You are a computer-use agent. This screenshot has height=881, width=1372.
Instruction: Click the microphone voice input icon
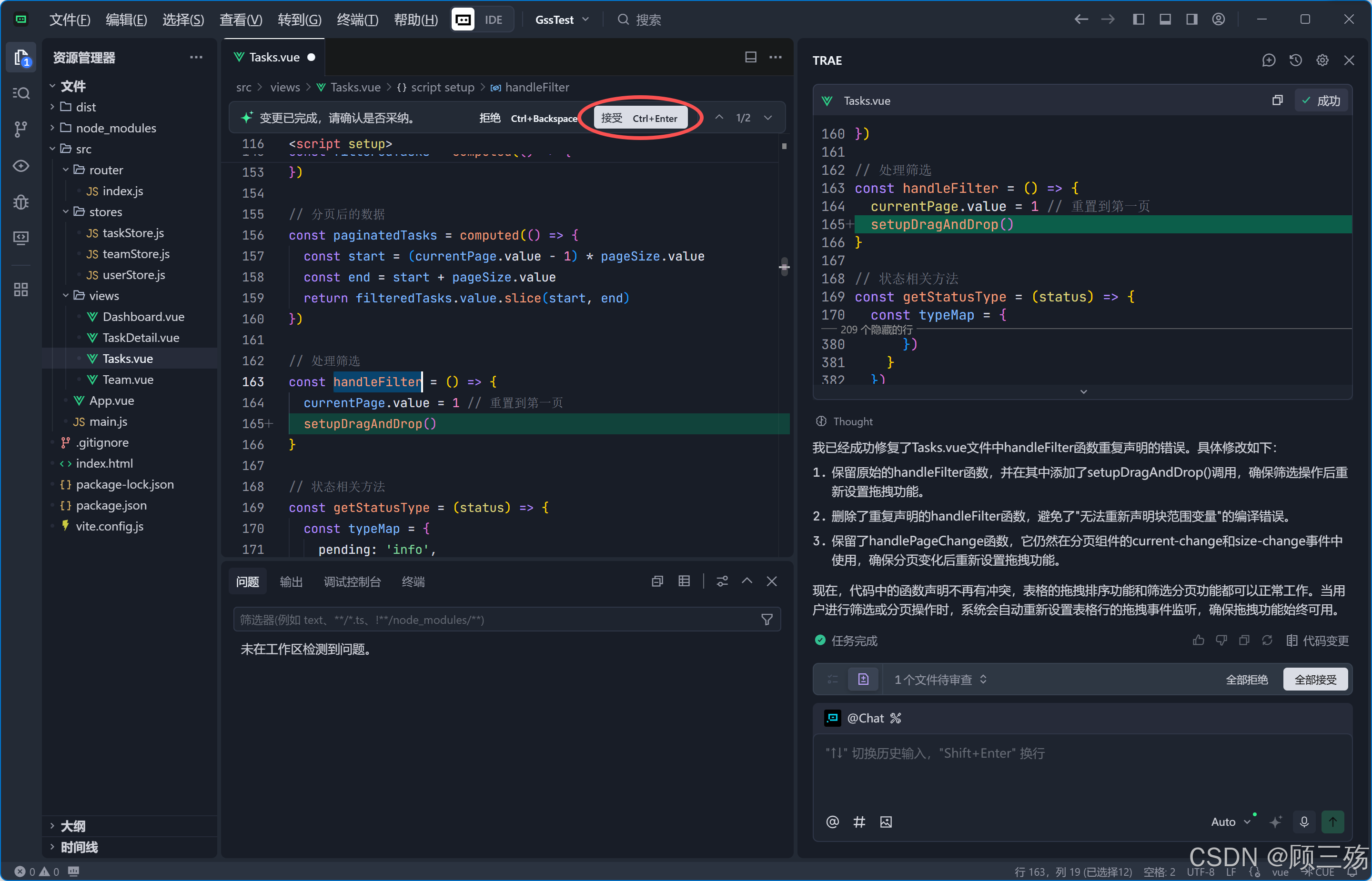1304,822
